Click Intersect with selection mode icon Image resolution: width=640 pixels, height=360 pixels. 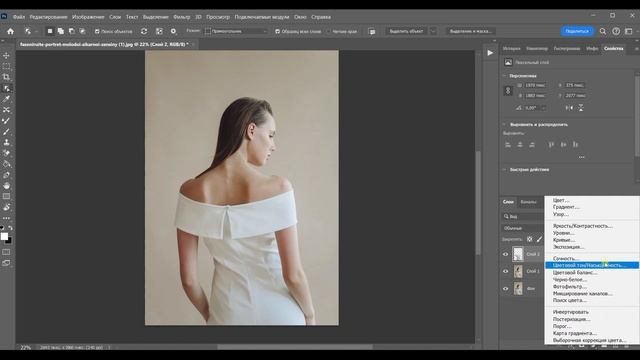pyautogui.click(x=82, y=31)
